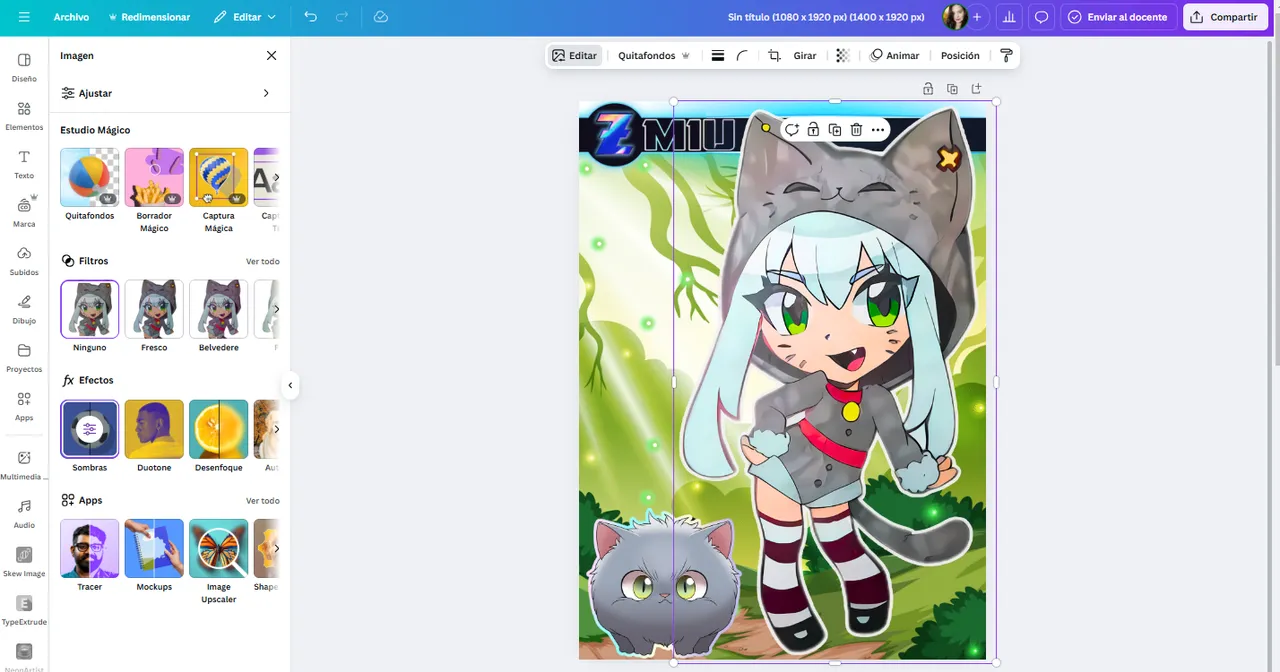Open the Elementos panel in the sidebar
The width and height of the screenshot is (1280, 672).
(24, 116)
